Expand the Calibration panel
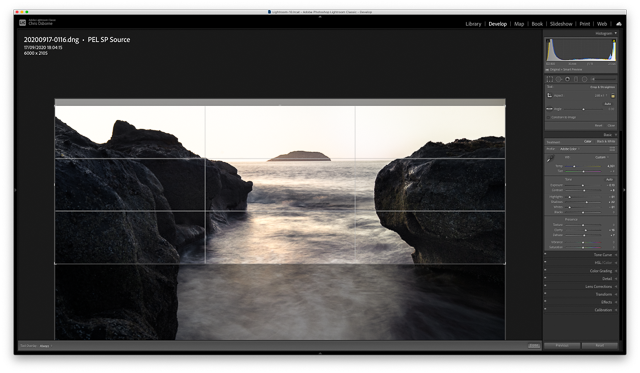Image resolution: width=640 pixels, height=373 pixels. [x=616, y=310]
